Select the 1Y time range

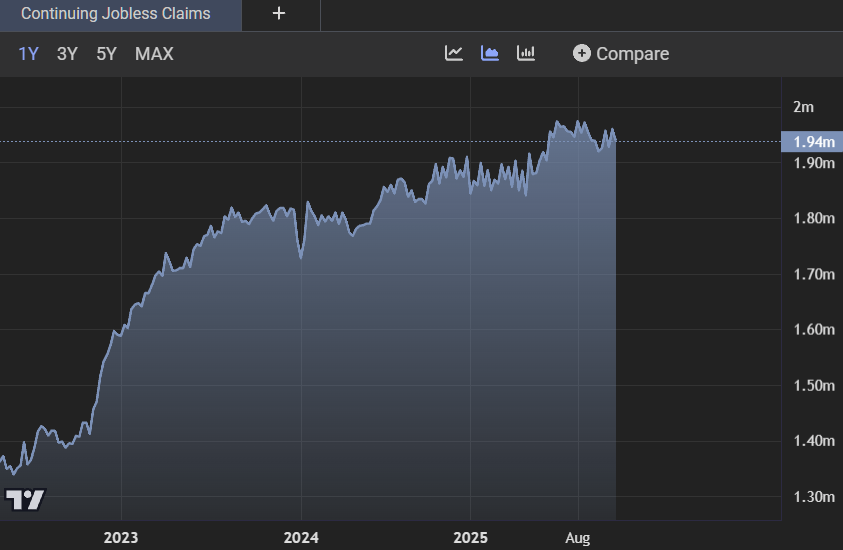(x=28, y=54)
